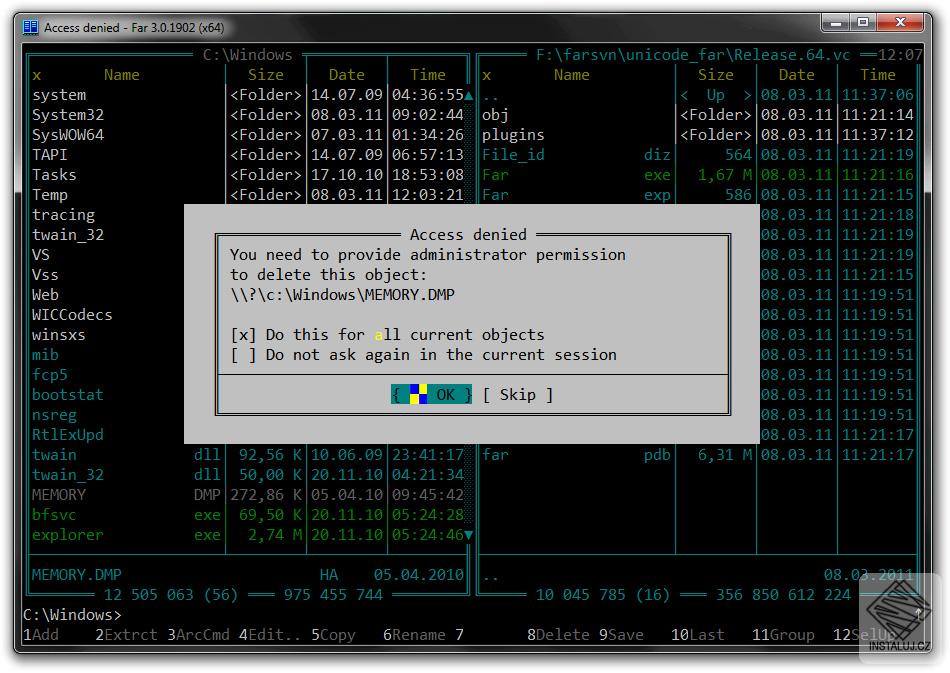This screenshot has width=950, height=673.
Task: Click the F6 Rename key bar item
Action: click(x=414, y=635)
